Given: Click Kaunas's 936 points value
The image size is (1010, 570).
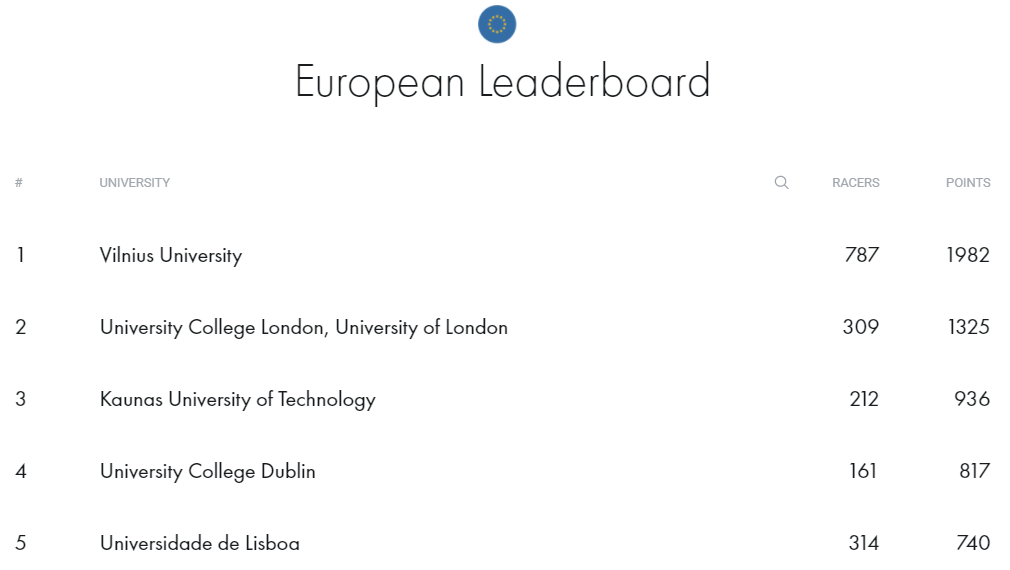Looking at the screenshot, I should [972, 399].
